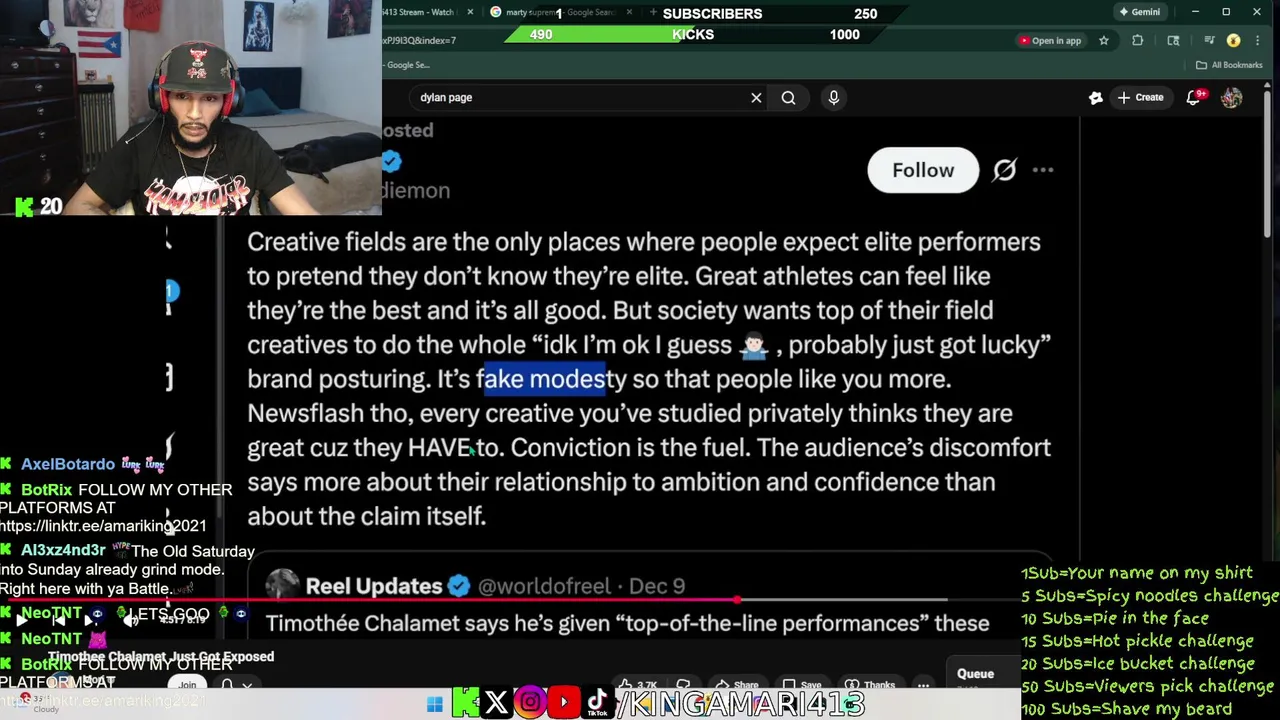Switch to the marty supreme Google Search tab
Image resolution: width=1280 pixels, height=720 pixels.
tap(560, 12)
